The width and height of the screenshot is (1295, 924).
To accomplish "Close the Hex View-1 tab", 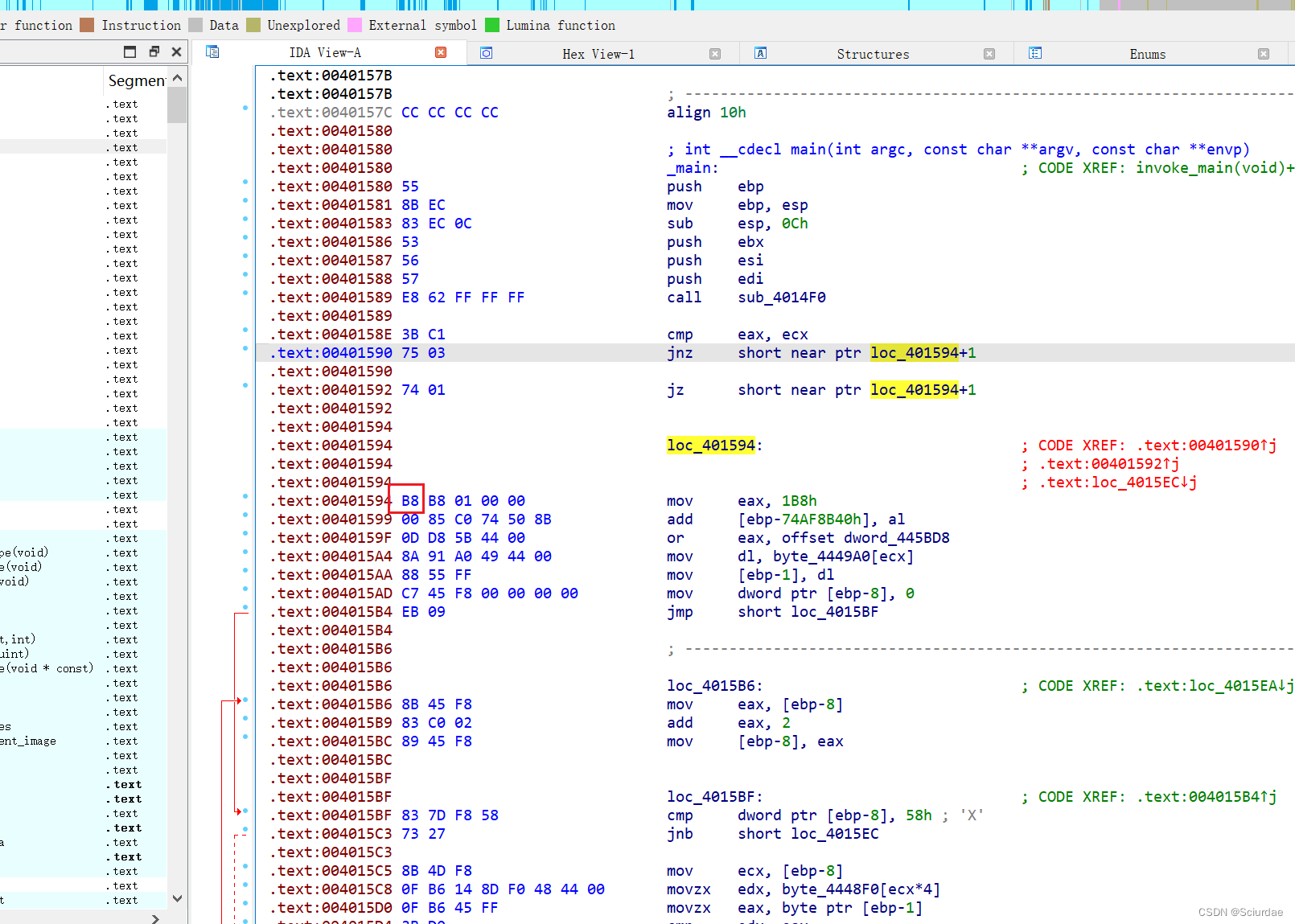I will 715,54.
